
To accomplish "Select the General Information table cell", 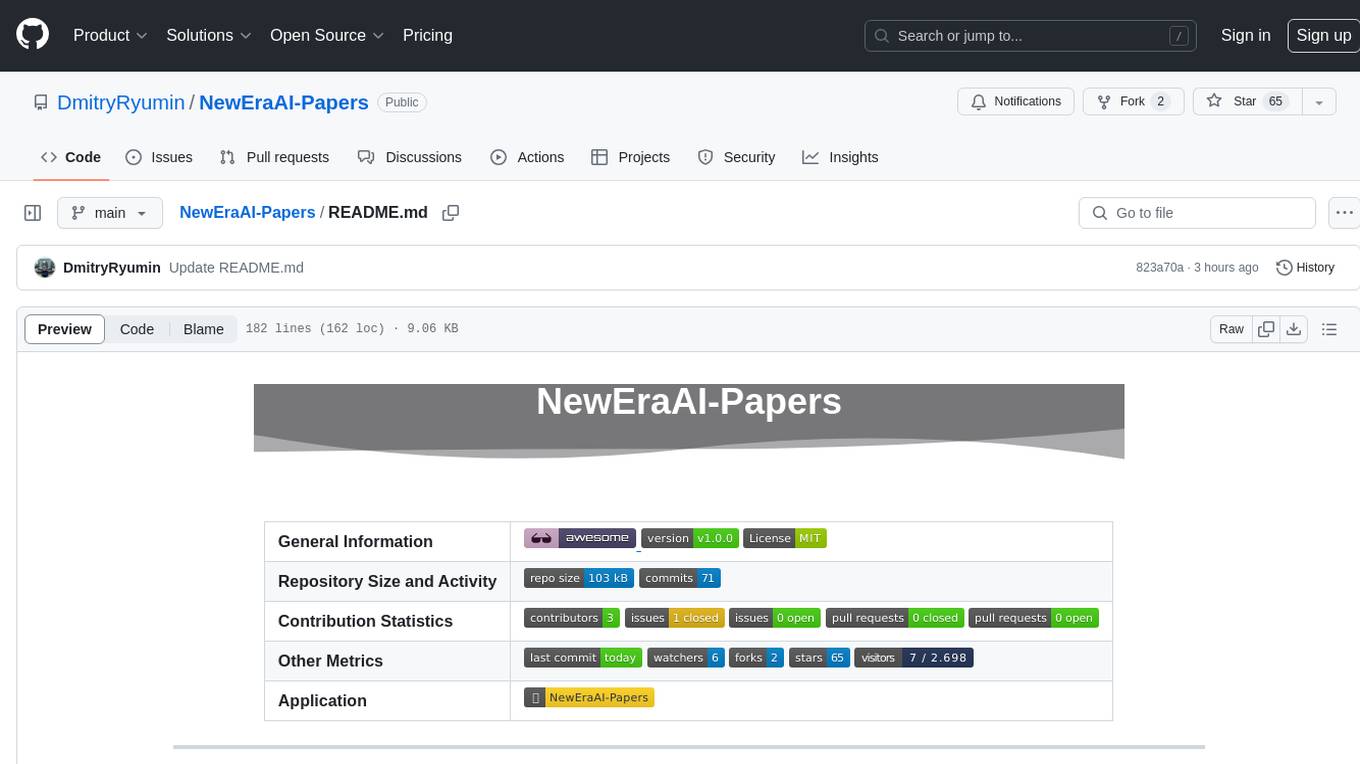I will coord(388,541).
